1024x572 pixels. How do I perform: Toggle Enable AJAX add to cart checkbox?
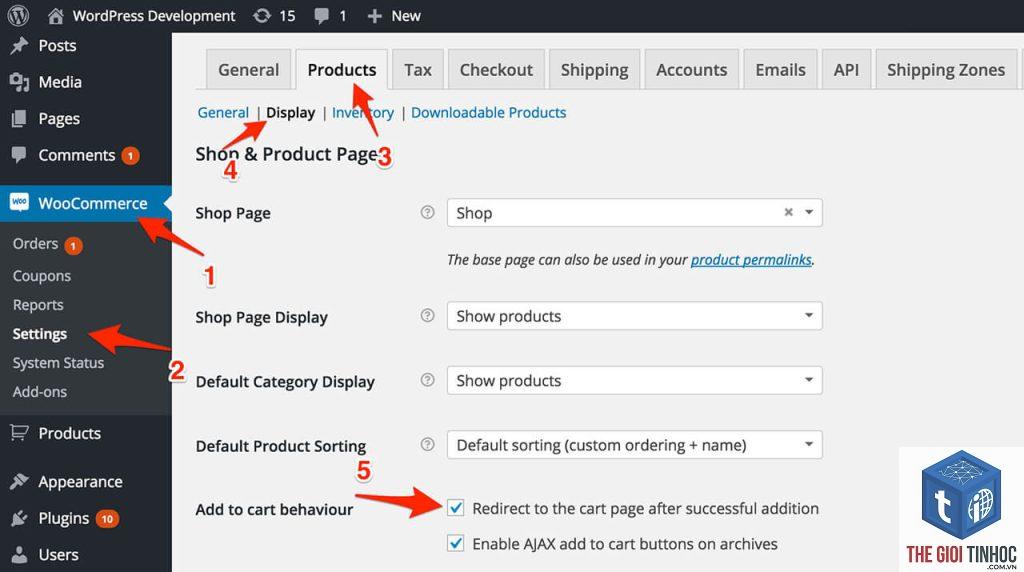coord(455,543)
